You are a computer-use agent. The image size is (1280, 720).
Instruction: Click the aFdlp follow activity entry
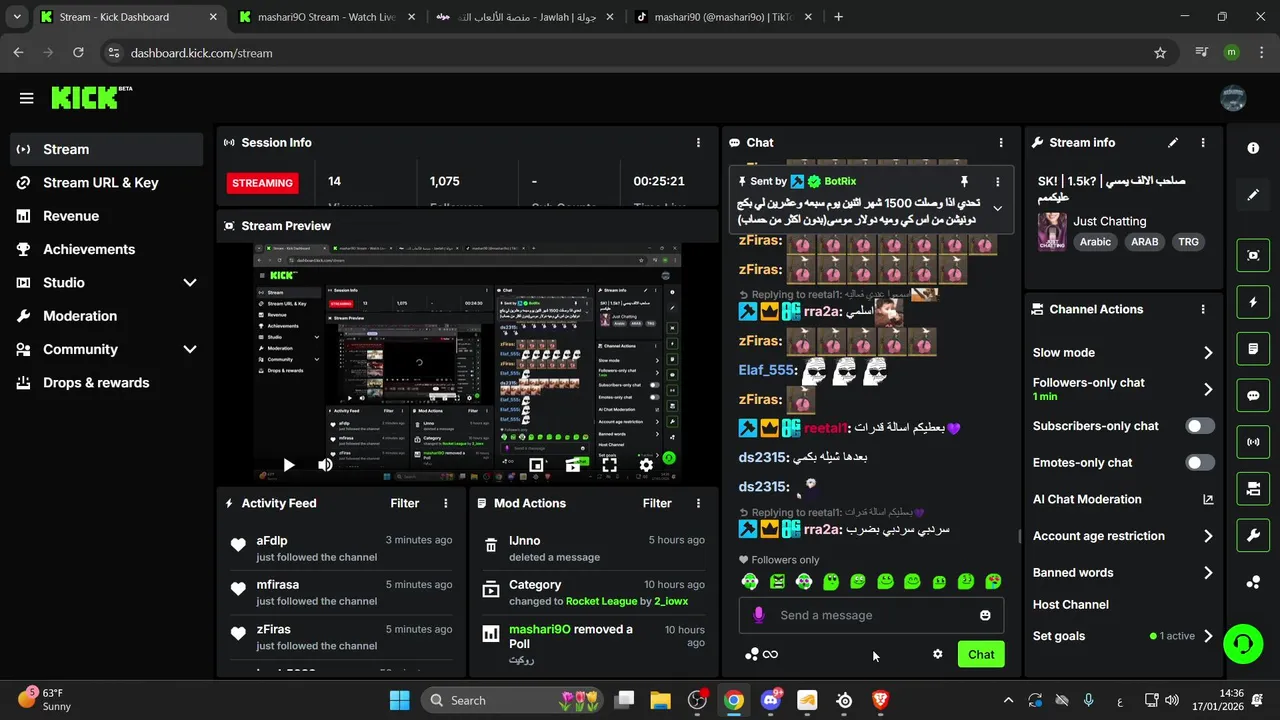341,548
